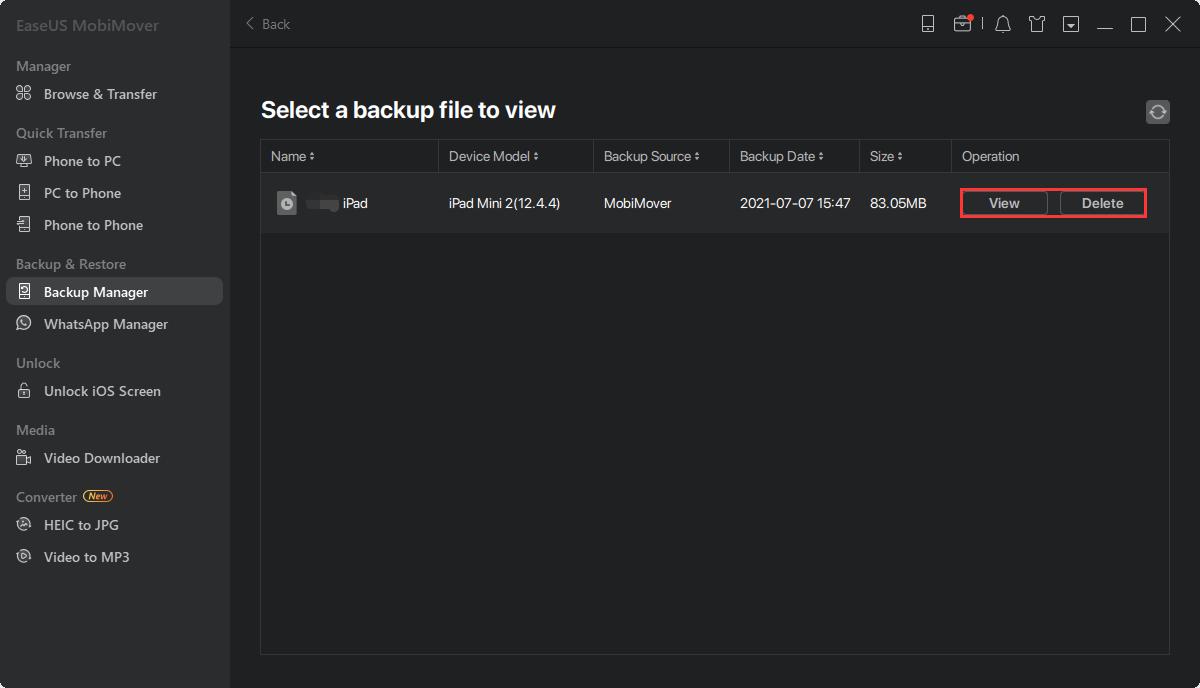This screenshot has width=1200, height=688.
Task: Open WhatsApp Manager from sidebar
Action: (x=105, y=324)
